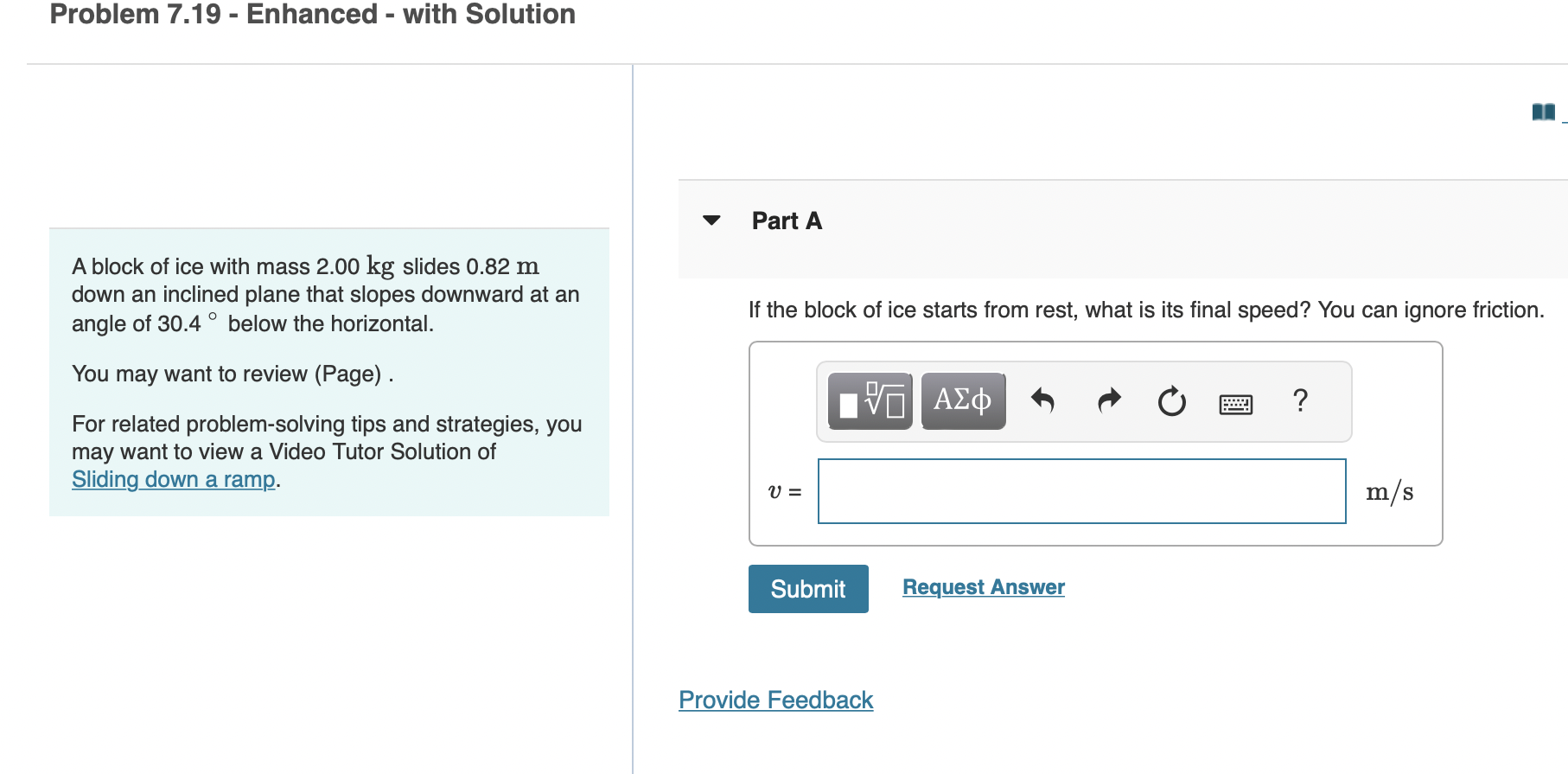The height and width of the screenshot is (774, 1568).
Task: Open the Sliding down a ramp video
Action: point(173,479)
